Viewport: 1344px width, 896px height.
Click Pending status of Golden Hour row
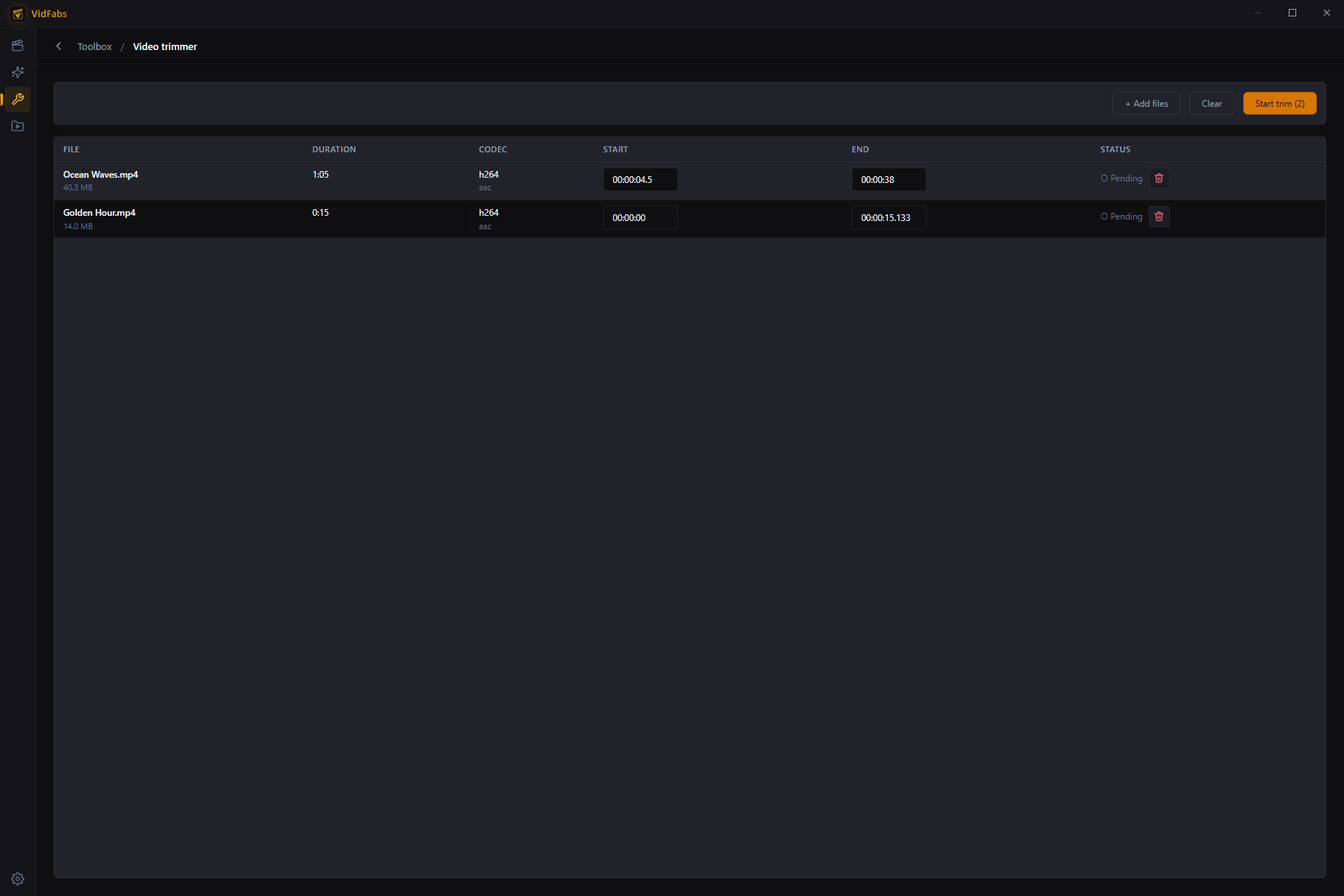(x=1121, y=217)
